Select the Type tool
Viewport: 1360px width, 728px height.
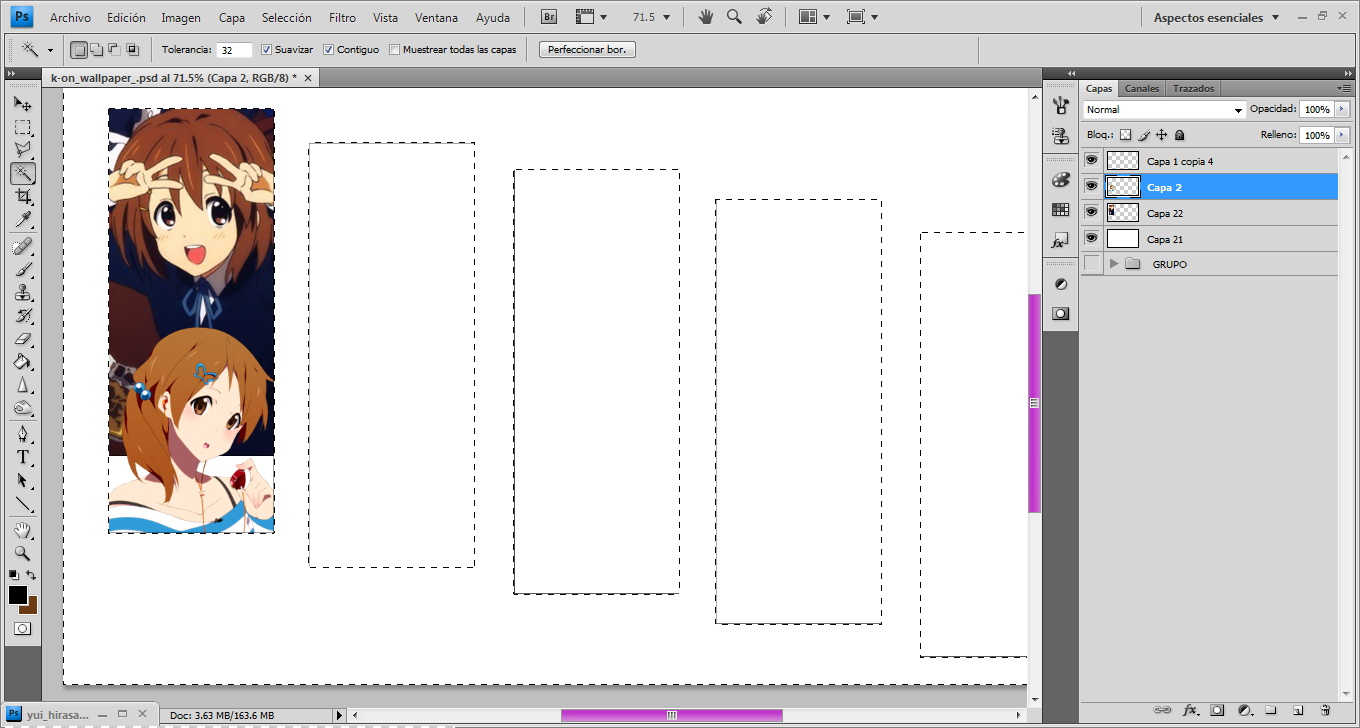[22, 457]
